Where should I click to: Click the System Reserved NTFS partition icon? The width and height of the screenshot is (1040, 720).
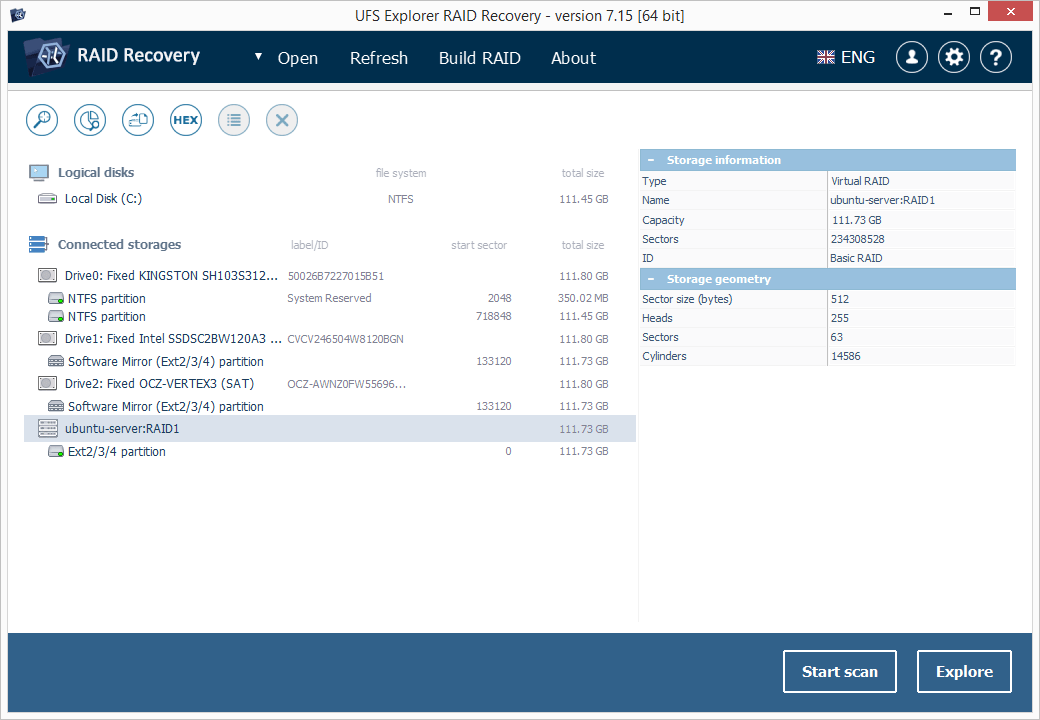[x=56, y=298]
